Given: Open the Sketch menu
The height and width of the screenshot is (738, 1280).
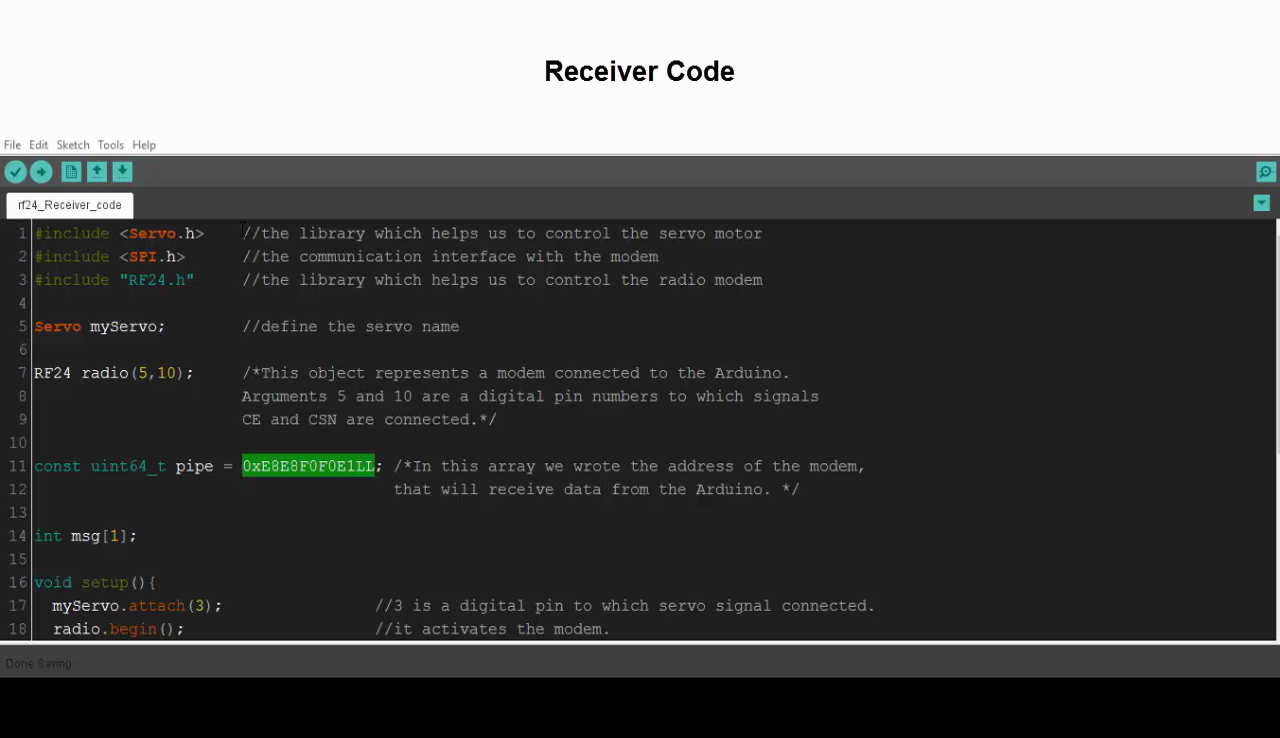Looking at the screenshot, I should (73, 145).
